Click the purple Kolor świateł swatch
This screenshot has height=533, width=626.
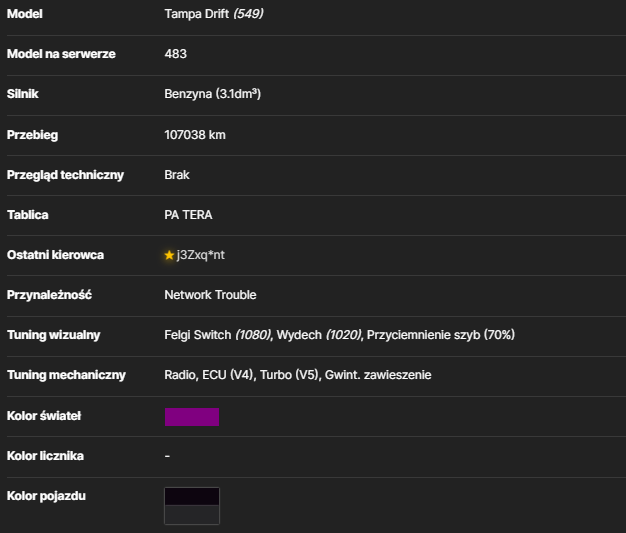pos(192,417)
